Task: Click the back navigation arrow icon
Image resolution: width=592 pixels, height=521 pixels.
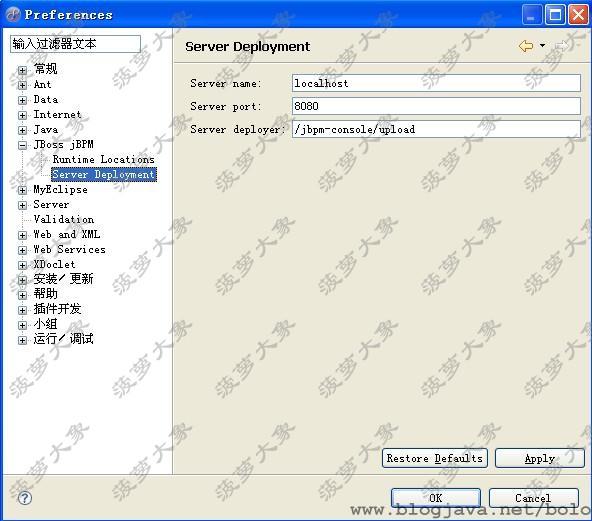Action: (x=526, y=46)
